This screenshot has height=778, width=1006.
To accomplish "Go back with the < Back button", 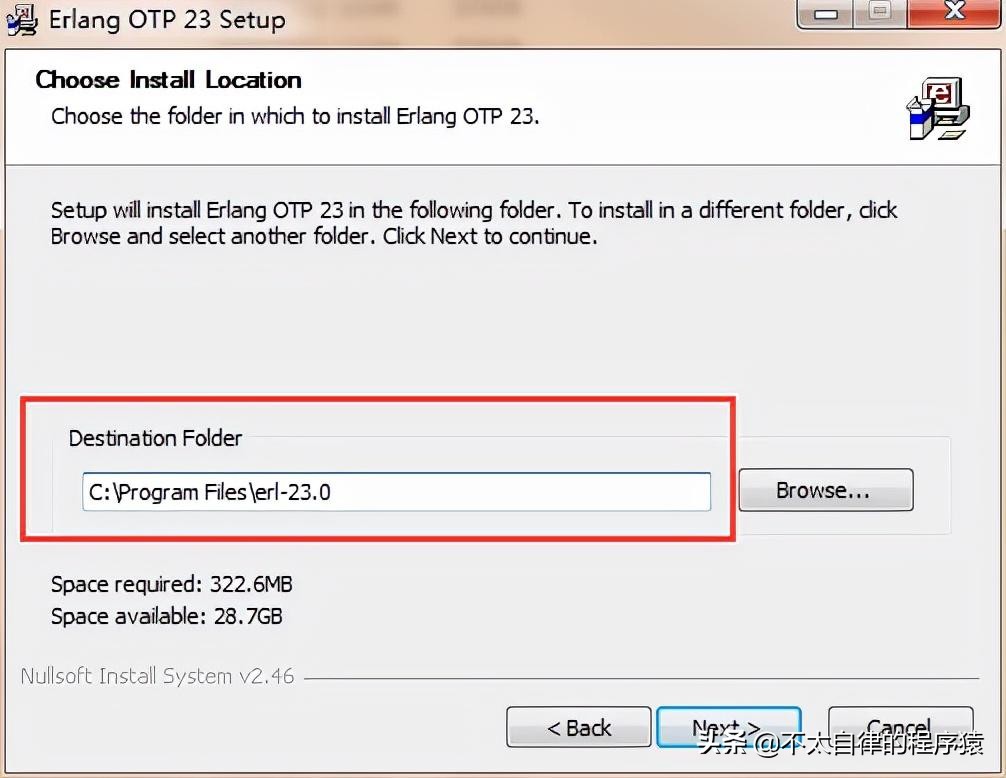I will tap(579, 728).
